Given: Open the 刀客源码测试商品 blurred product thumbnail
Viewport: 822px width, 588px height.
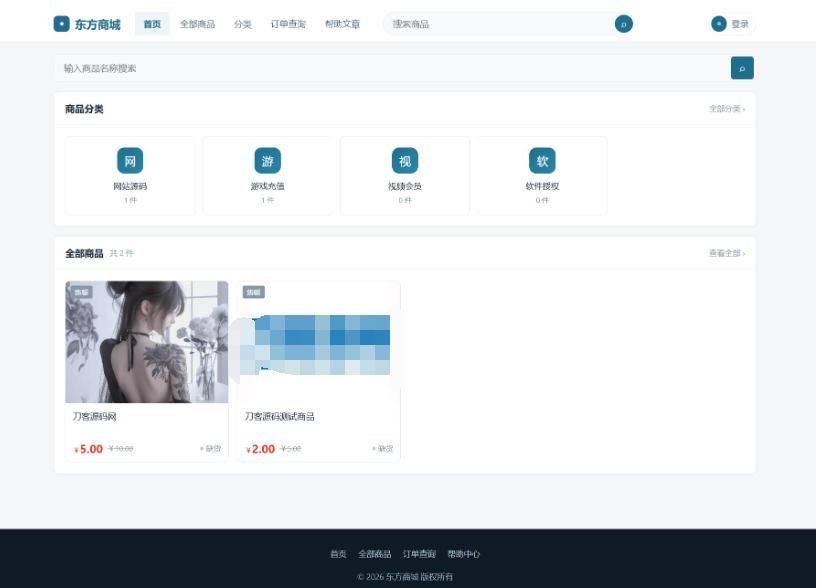Looking at the screenshot, I should [x=319, y=342].
